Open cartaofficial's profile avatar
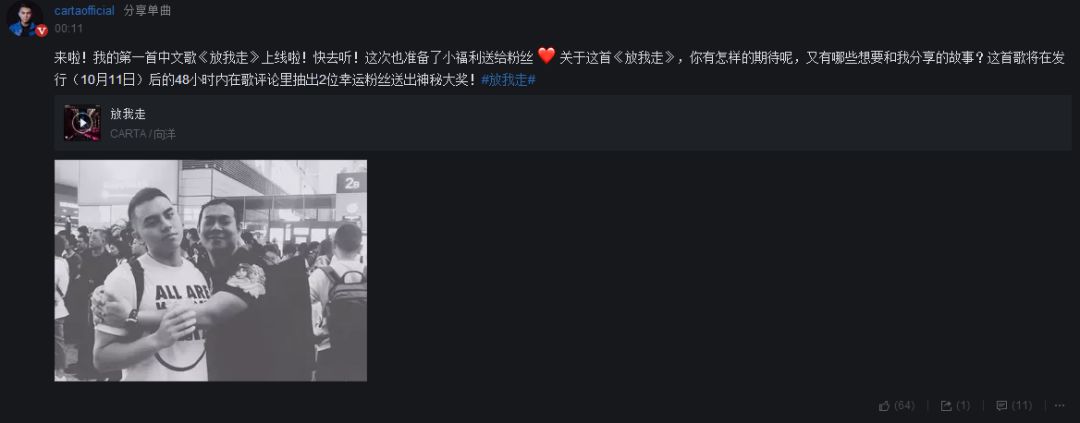Screen dimensions: 1080x423 [x=25, y=19]
